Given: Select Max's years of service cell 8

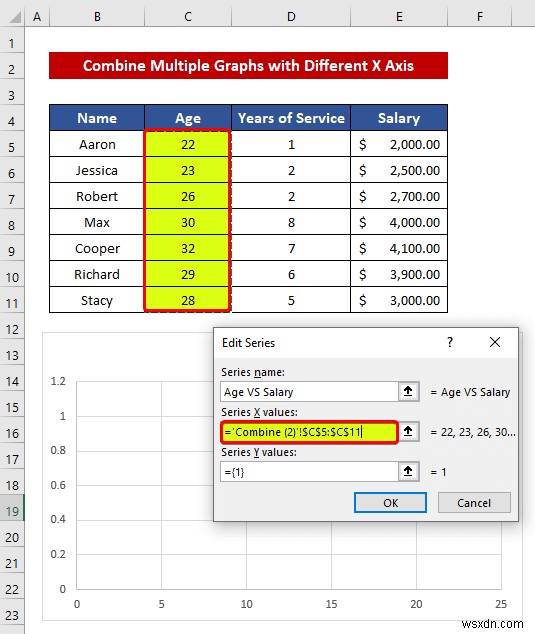Looking at the screenshot, I should [x=291, y=222].
